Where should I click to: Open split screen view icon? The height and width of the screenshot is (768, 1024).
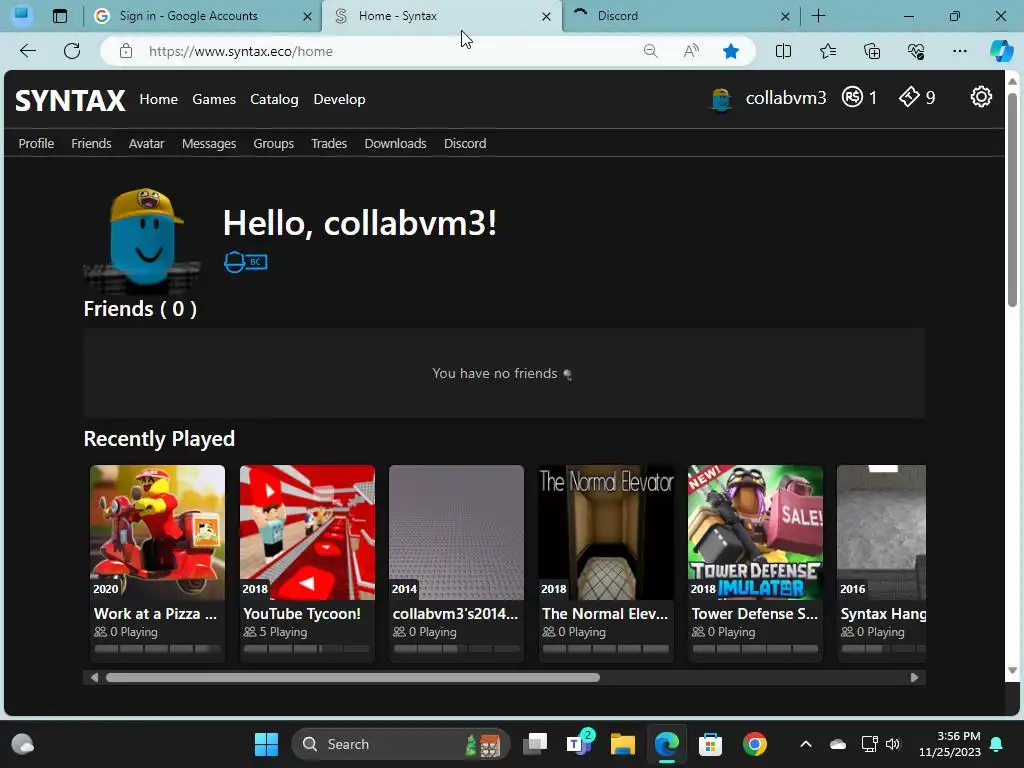coord(783,51)
